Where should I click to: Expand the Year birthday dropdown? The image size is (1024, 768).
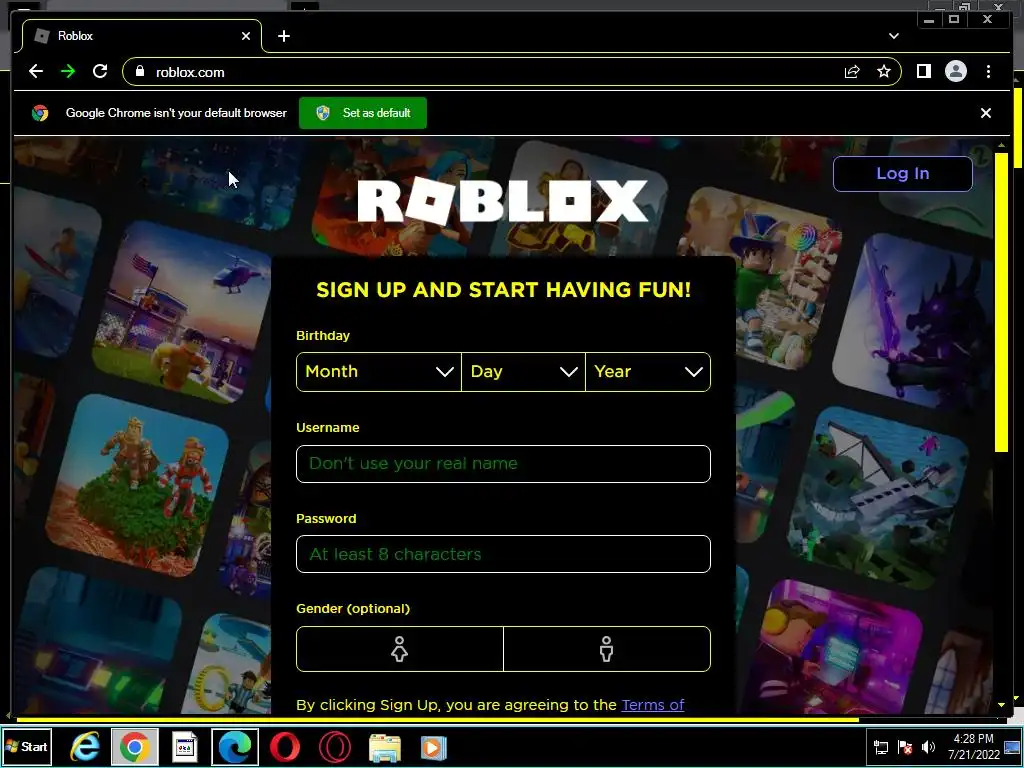click(x=648, y=372)
